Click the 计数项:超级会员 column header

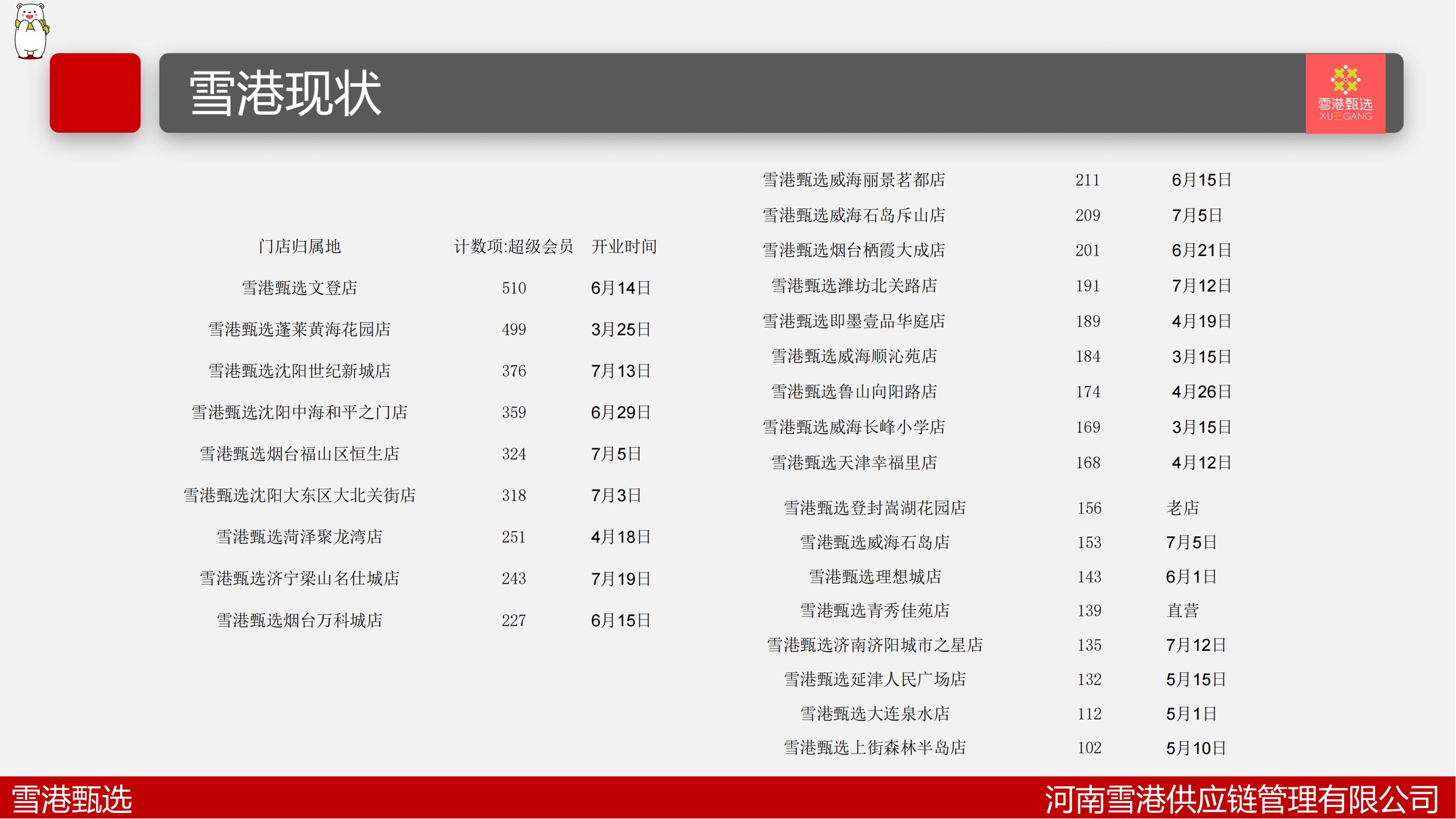514,246
